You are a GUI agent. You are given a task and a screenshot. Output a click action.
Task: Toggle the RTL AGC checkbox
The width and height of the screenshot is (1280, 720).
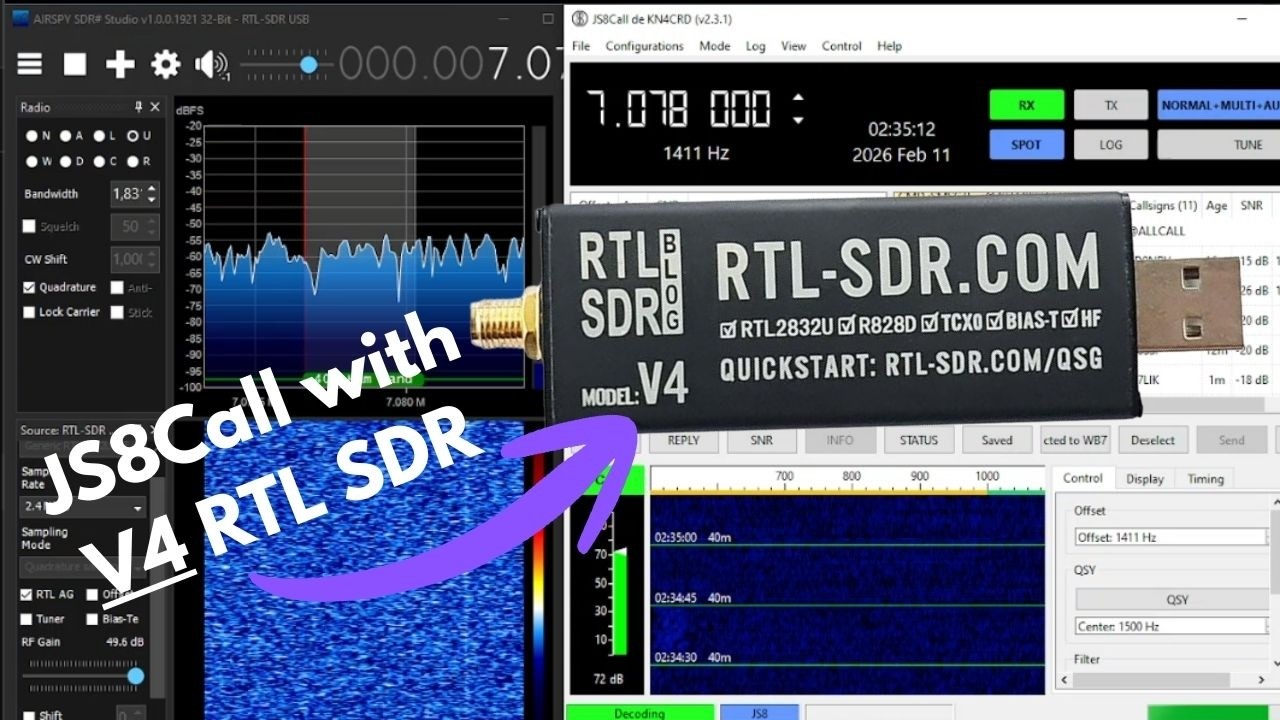(x=27, y=594)
